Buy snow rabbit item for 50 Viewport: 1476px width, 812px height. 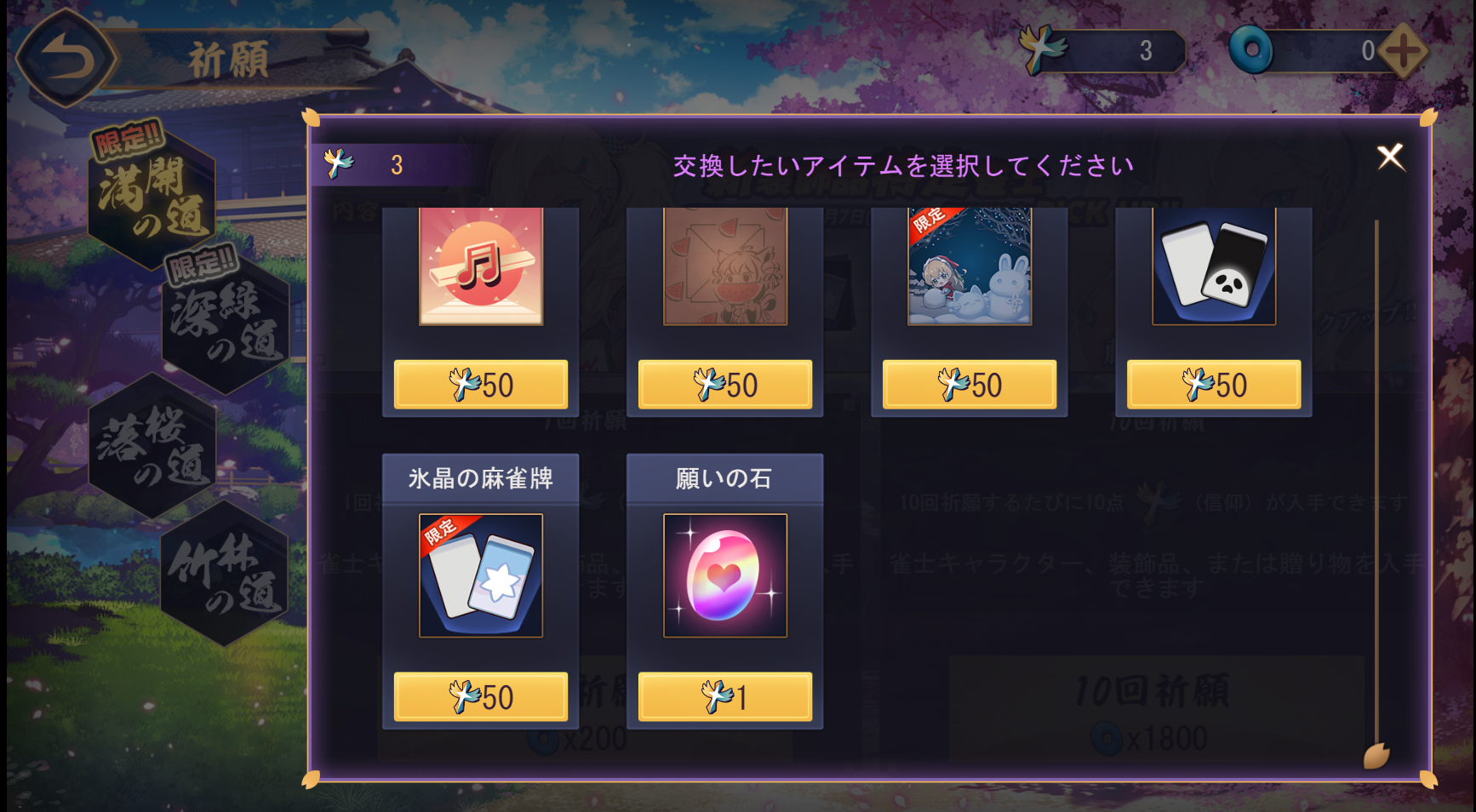[x=970, y=385]
